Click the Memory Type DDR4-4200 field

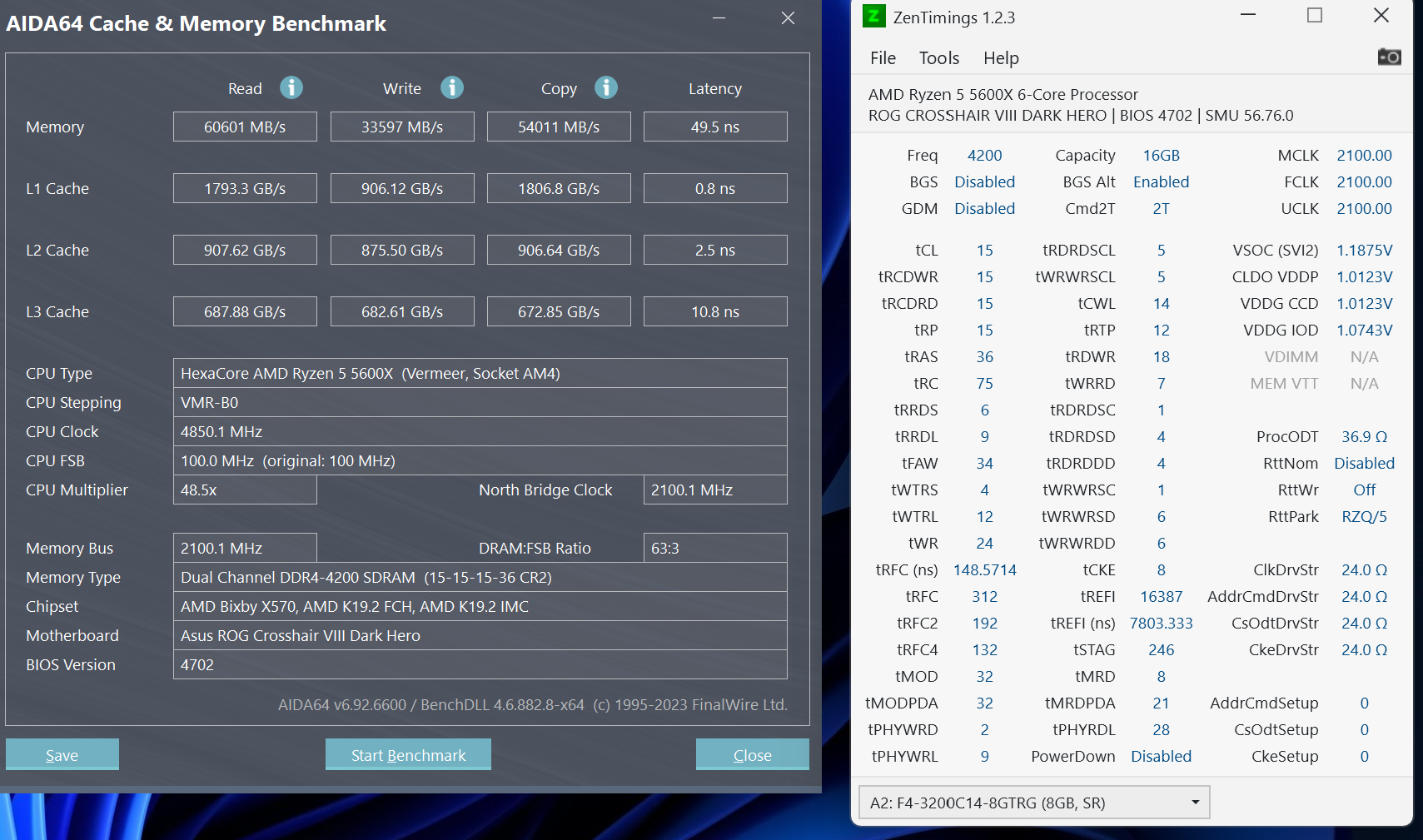click(480, 577)
